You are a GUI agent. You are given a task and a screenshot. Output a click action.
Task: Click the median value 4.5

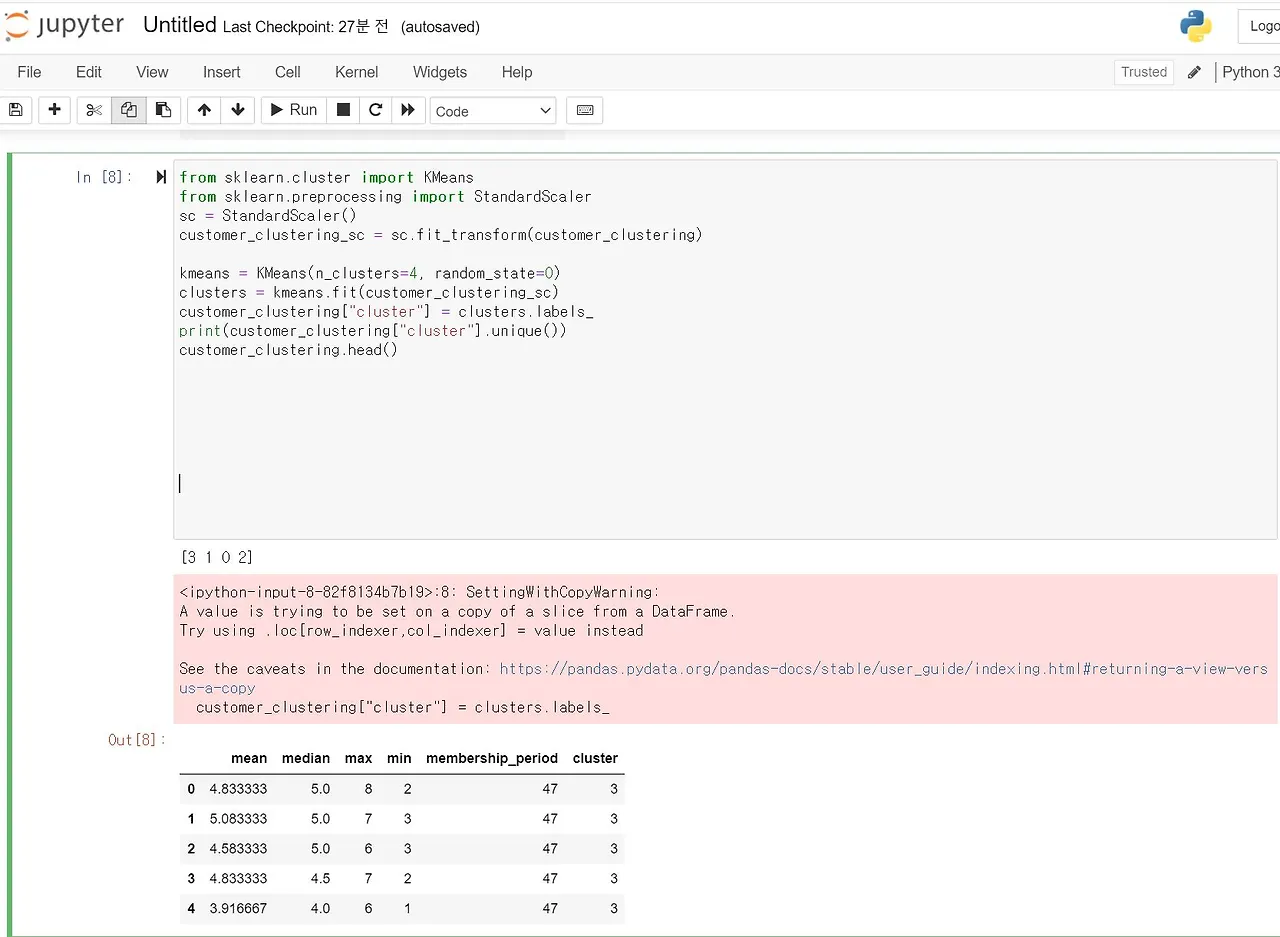(x=320, y=879)
